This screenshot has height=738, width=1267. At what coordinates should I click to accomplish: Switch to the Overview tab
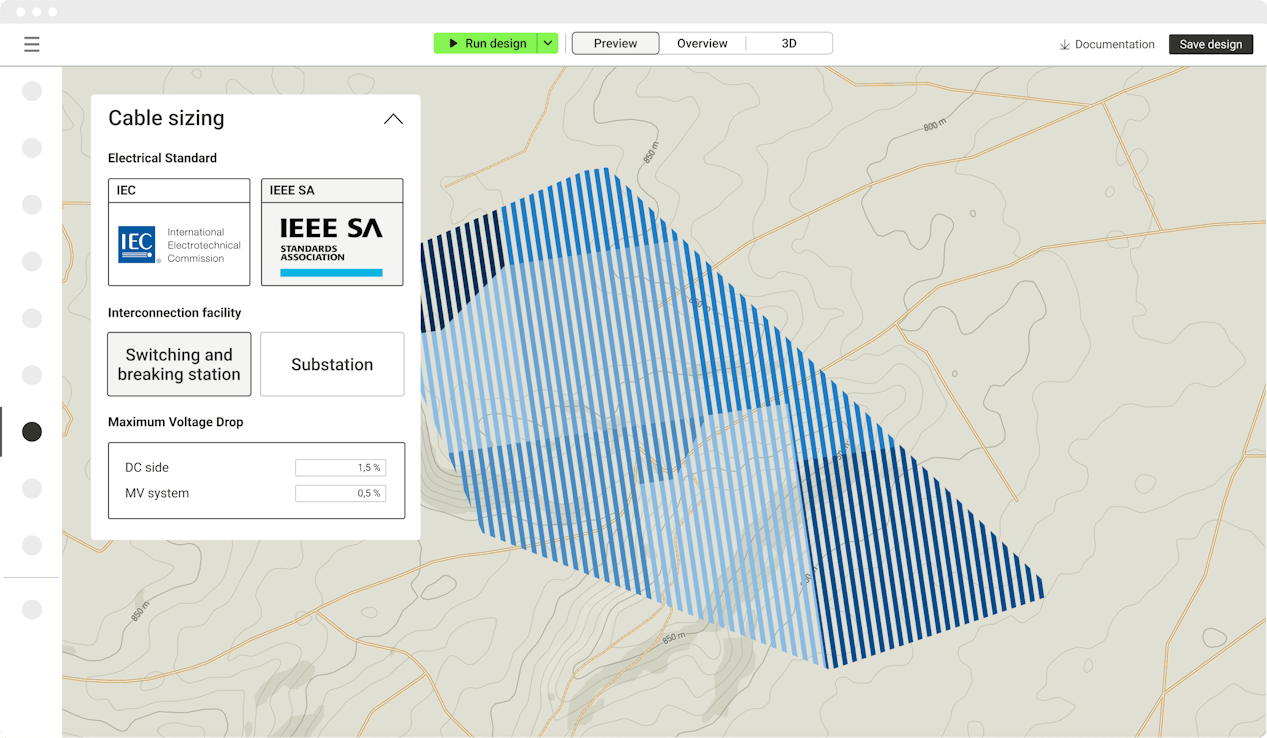click(702, 44)
